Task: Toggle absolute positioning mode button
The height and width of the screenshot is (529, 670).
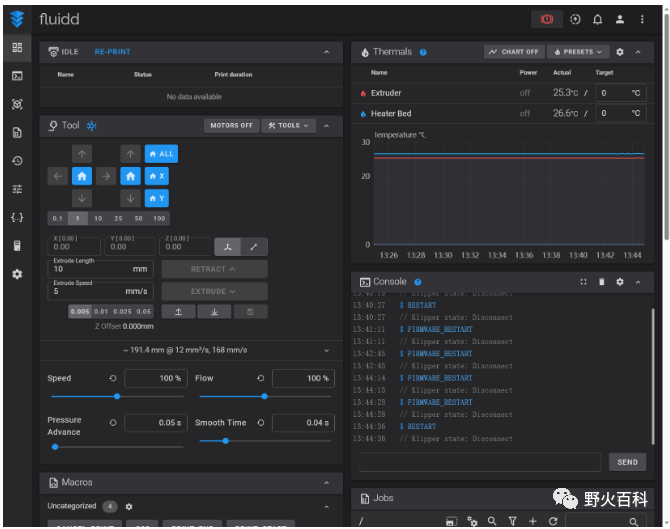Action: point(228,247)
